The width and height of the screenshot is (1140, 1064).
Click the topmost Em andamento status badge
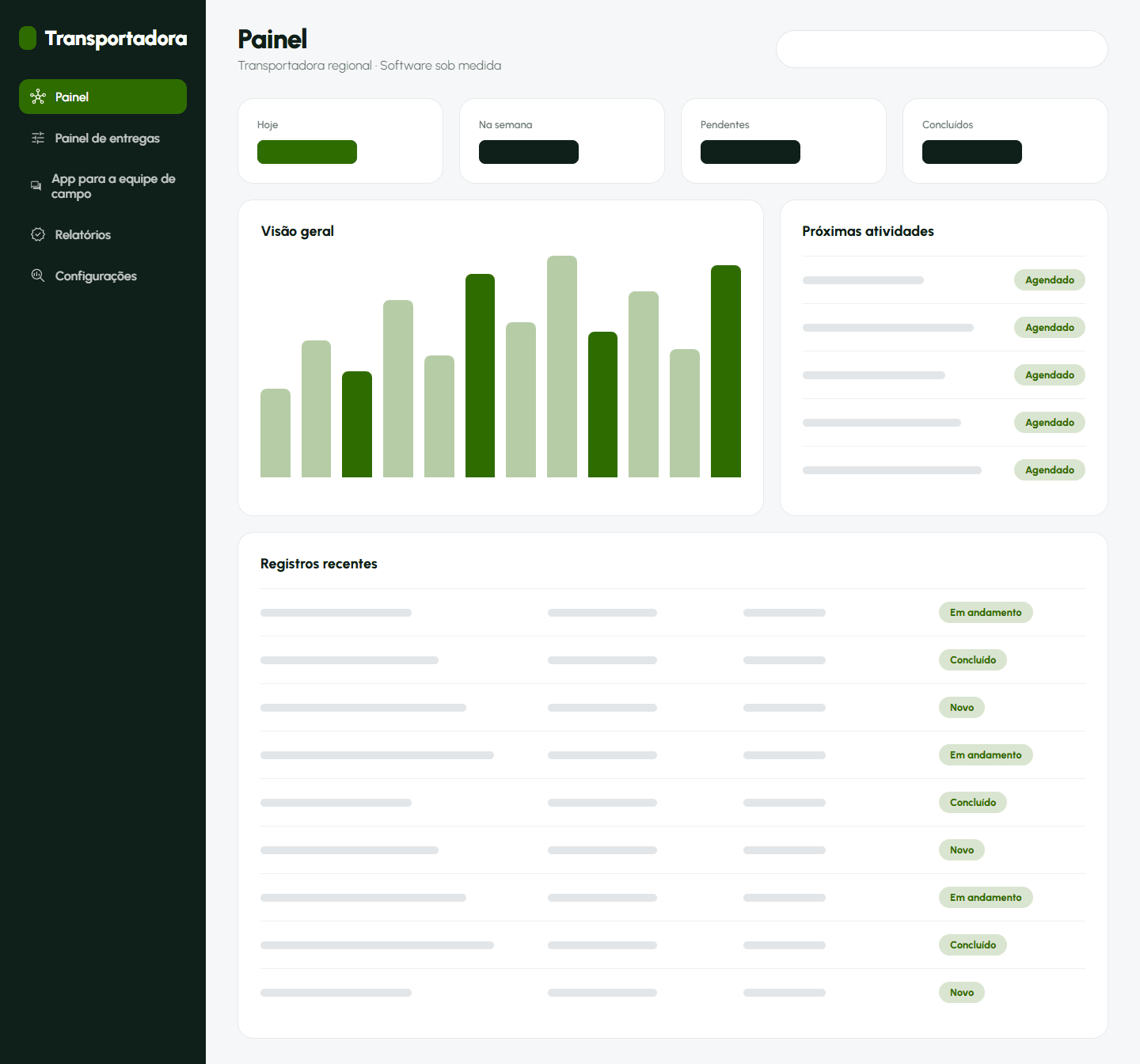pos(986,613)
